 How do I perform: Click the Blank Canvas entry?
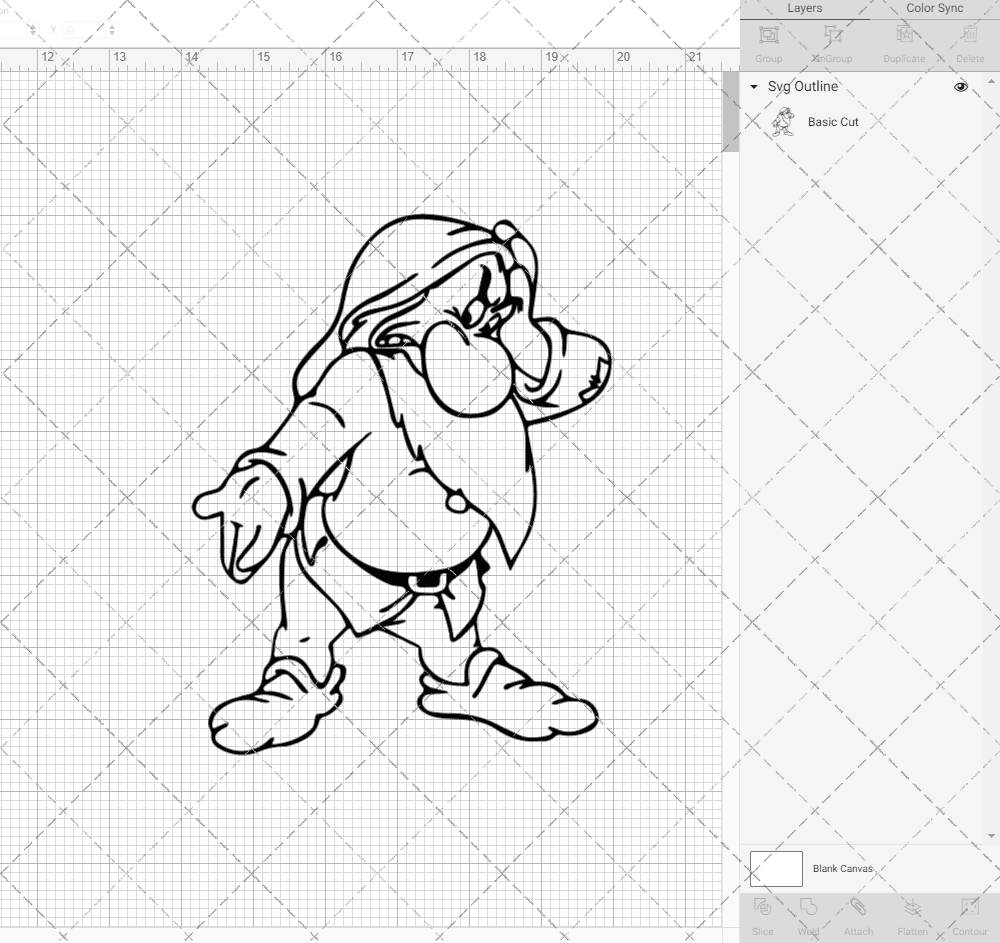click(843, 869)
